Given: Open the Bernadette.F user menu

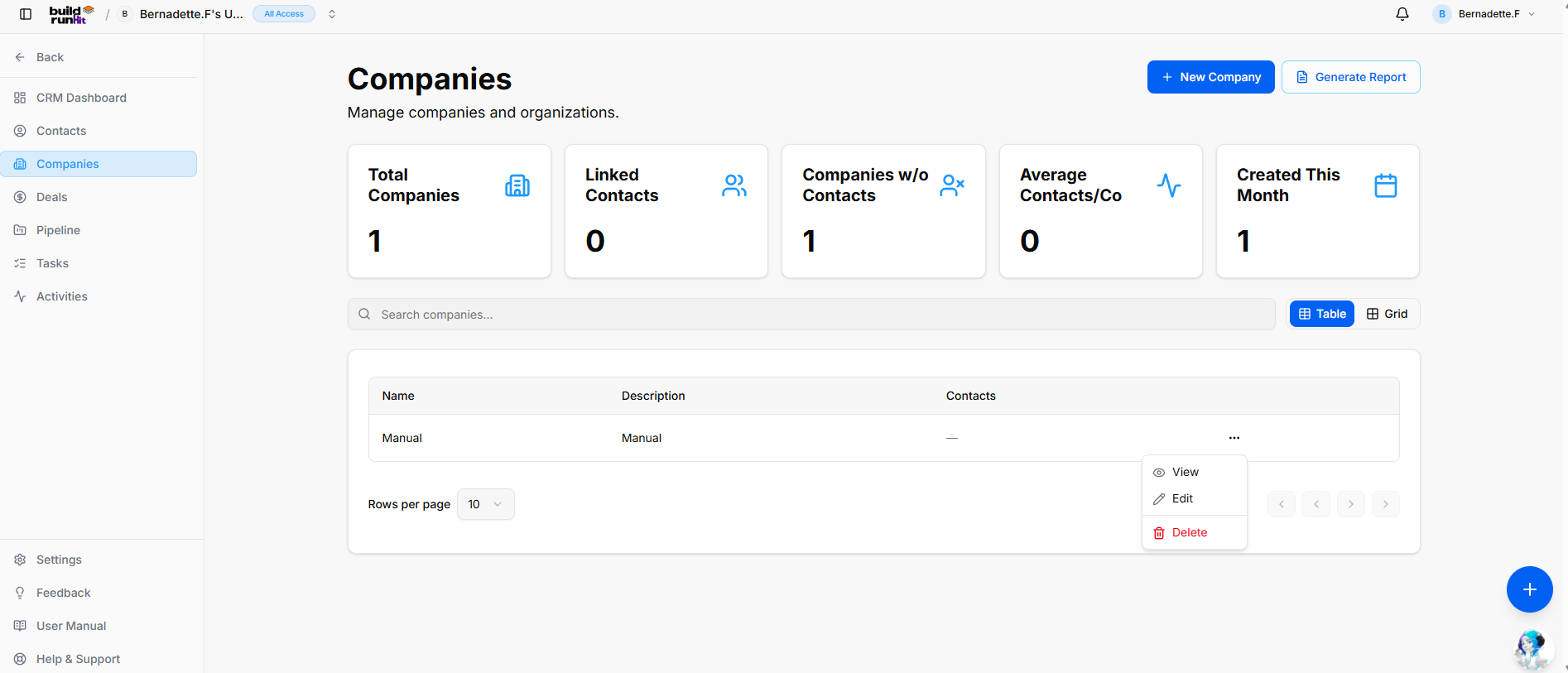Looking at the screenshot, I should [1485, 14].
